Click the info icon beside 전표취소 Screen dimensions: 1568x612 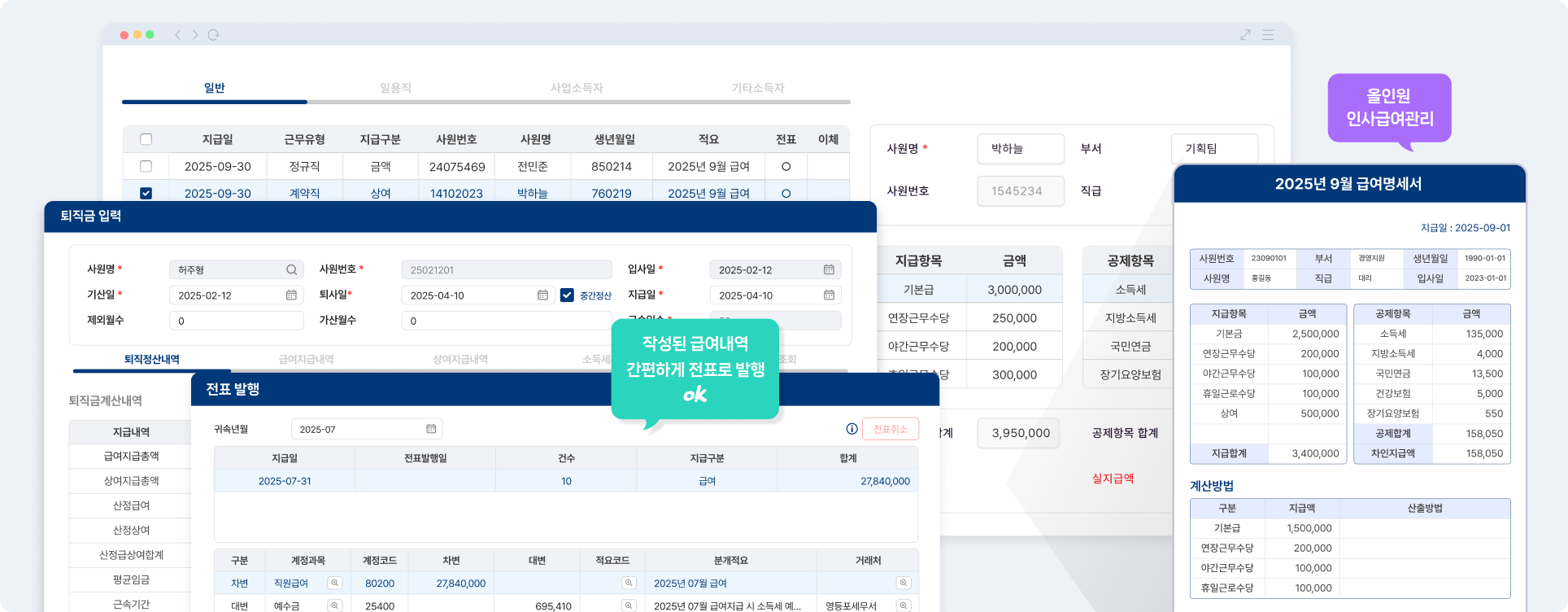click(852, 429)
